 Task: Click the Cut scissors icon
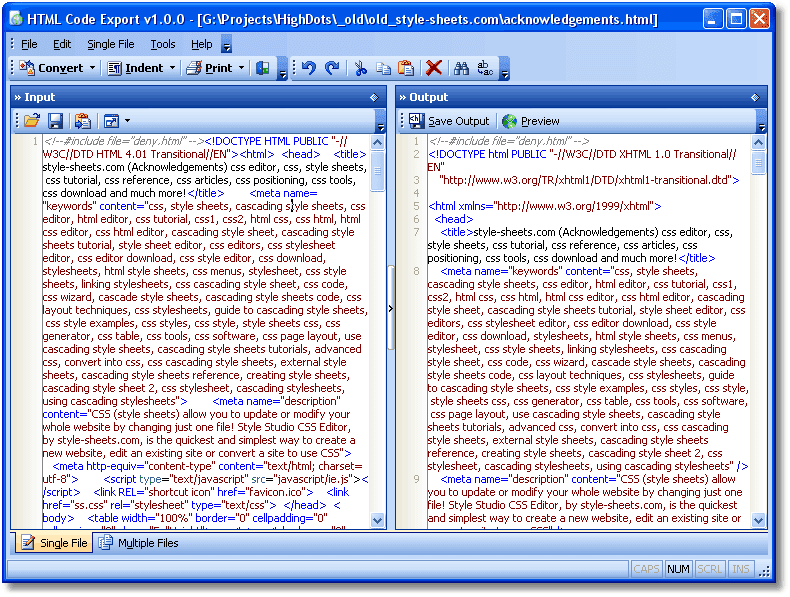pos(360,68)
